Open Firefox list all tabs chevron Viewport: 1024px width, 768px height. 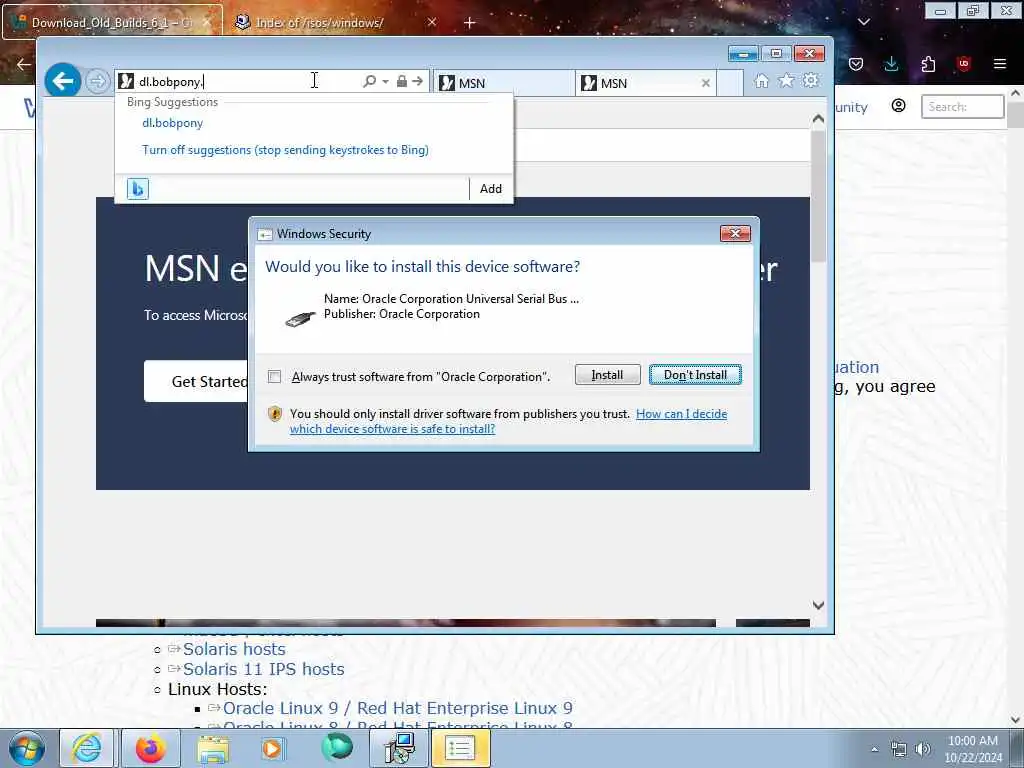(x=863, y=22)
